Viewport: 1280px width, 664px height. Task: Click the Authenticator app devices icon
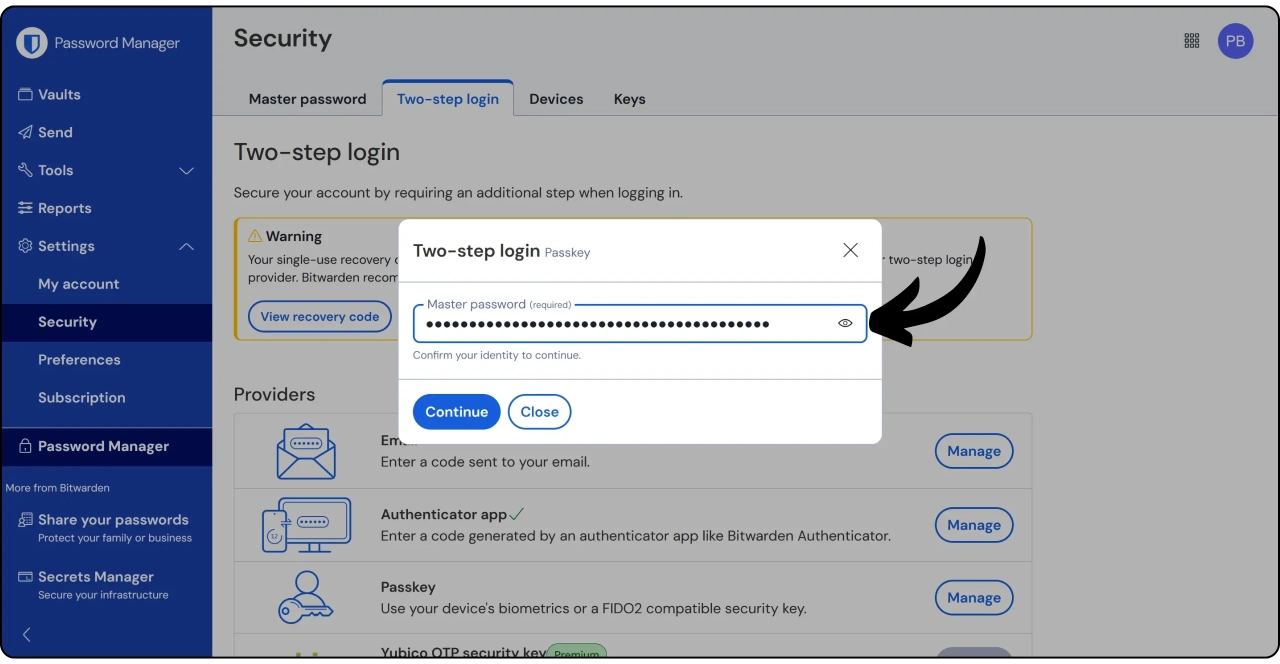point(306,525)
